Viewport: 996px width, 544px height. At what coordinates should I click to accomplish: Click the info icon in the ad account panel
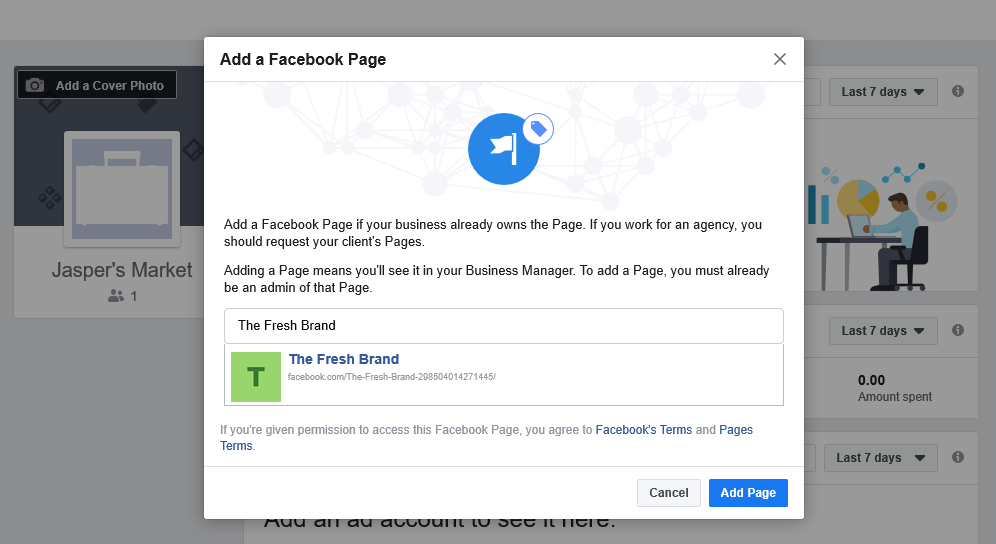coord(958,457)
